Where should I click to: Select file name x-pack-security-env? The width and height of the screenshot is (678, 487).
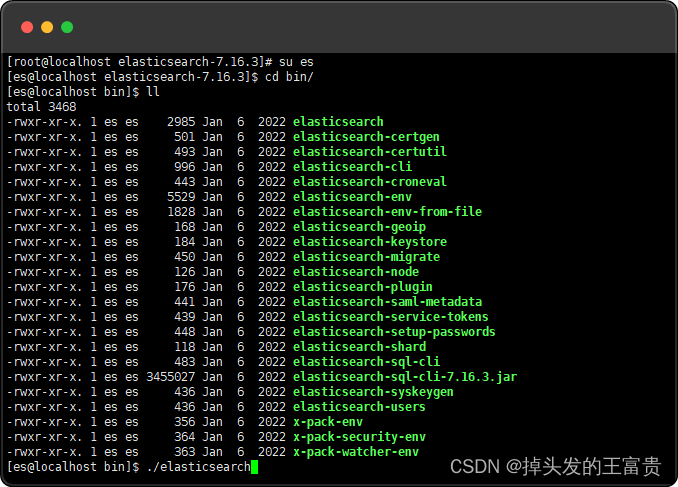[x=359, y=437]
